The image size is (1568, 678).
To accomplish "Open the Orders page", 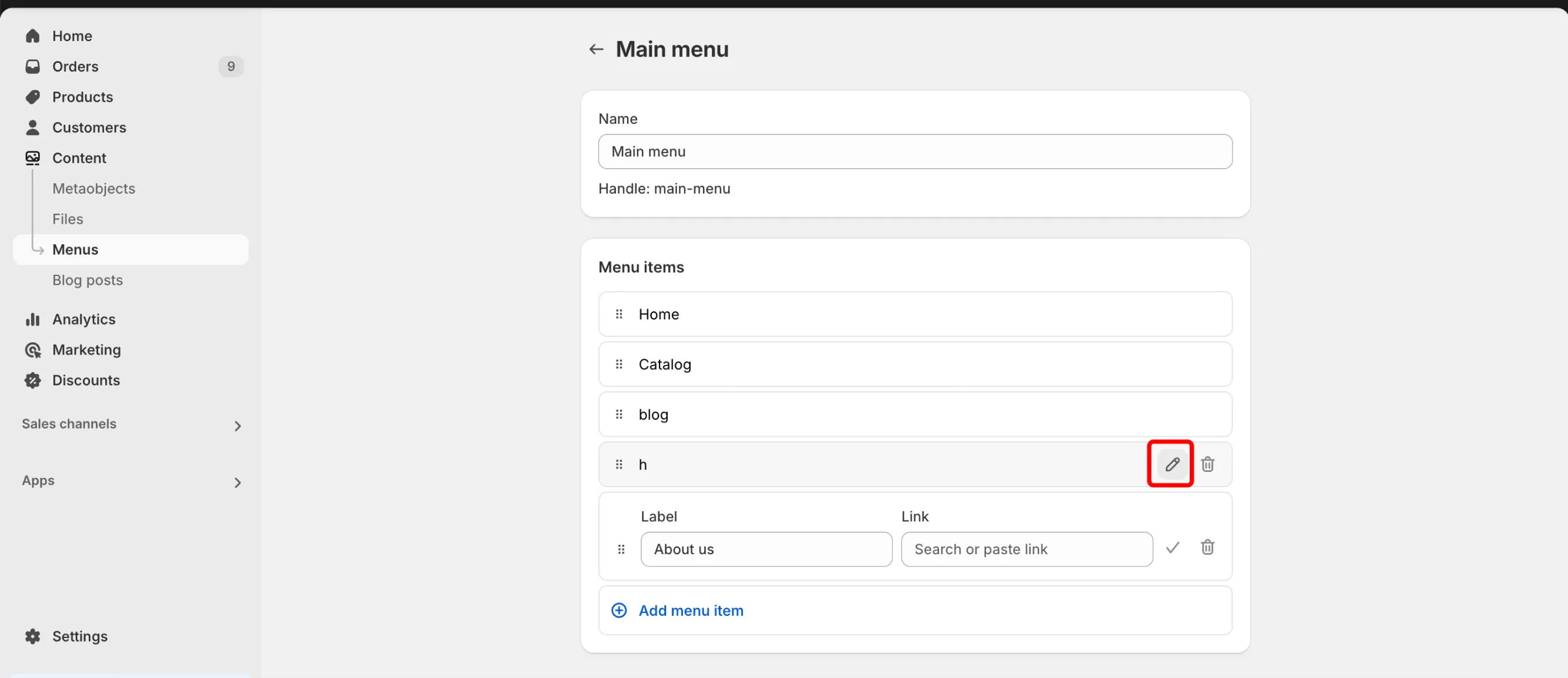I will pyautogui.click(x=75, y=66).
